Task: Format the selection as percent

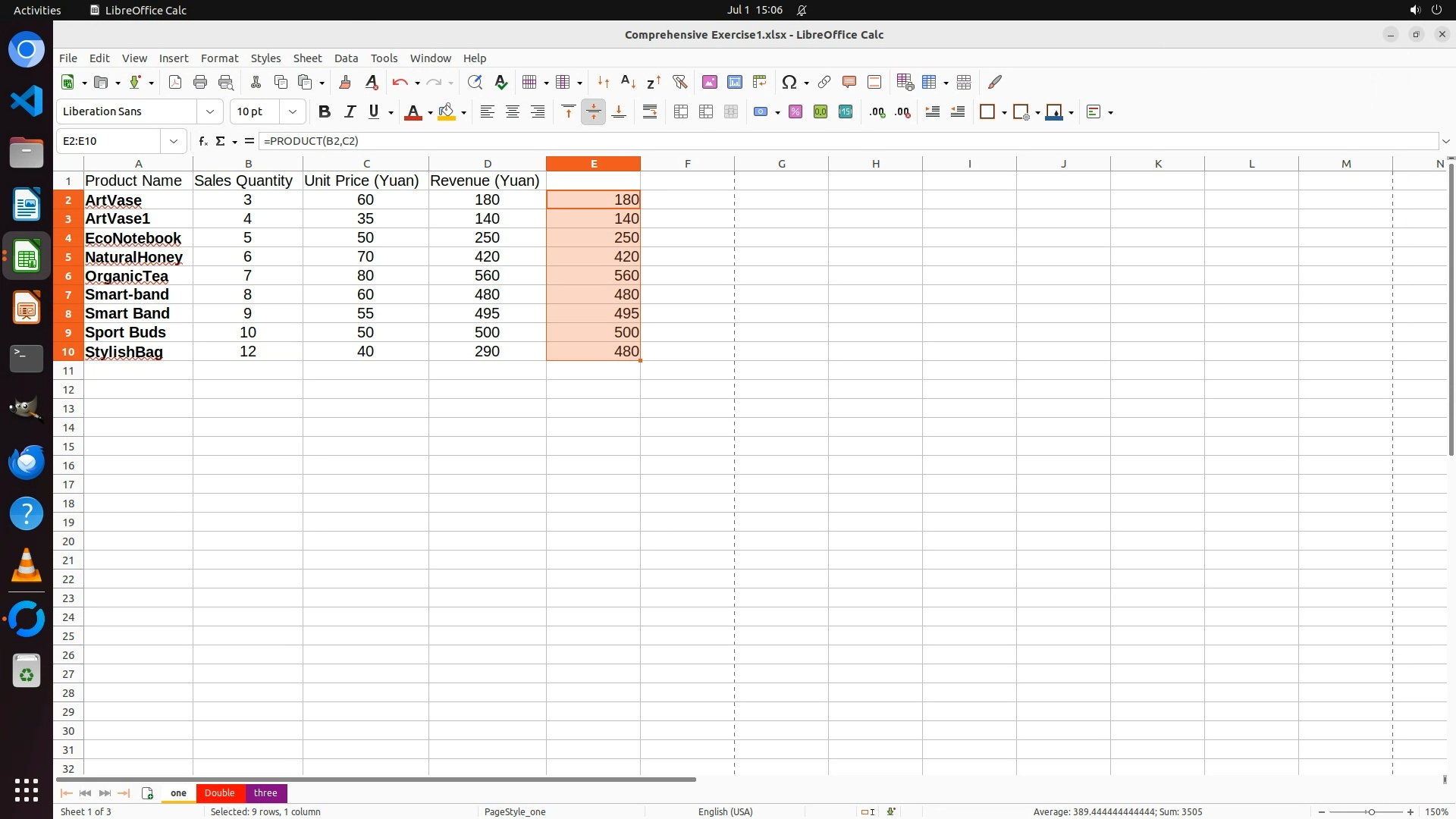Action: pos(795,111)
